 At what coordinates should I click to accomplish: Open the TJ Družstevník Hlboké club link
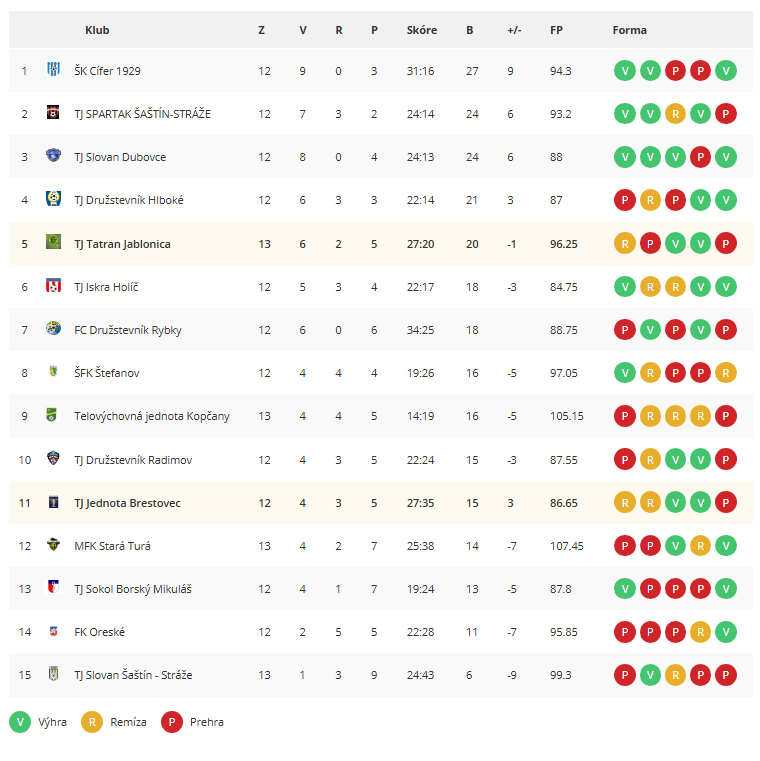[x=129, y=200]
